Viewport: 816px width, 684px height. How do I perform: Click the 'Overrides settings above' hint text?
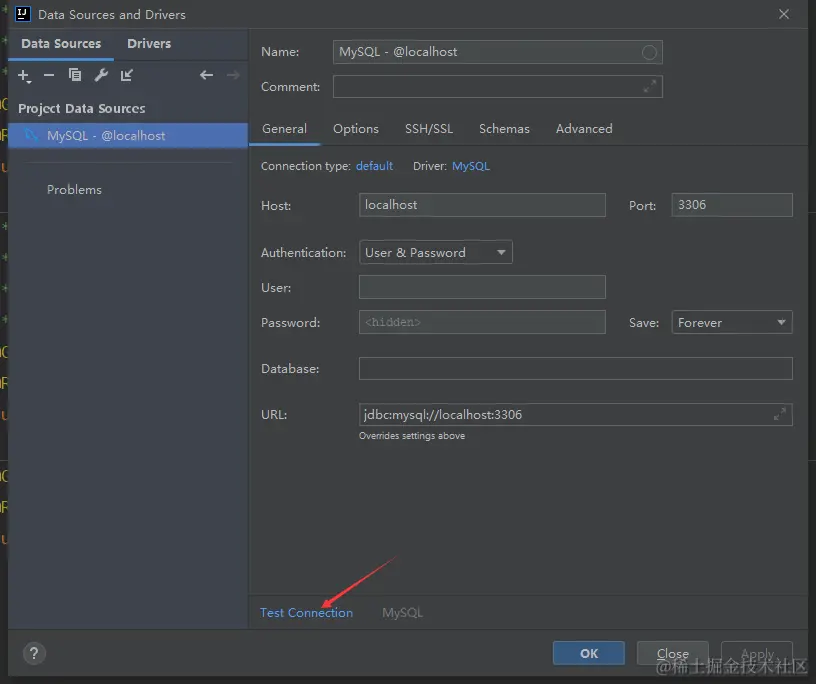[x=412, y=436]
